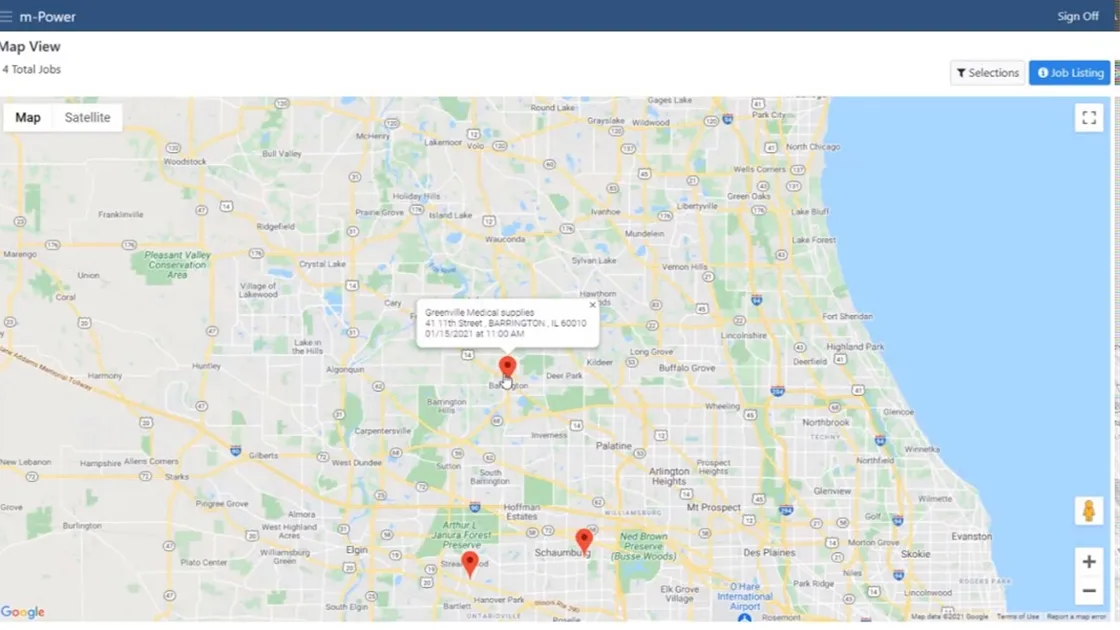This screenshot has width=1120, height=630.
Task: Close the Greenville Medical supplies info popup
Action: (592, 305)
